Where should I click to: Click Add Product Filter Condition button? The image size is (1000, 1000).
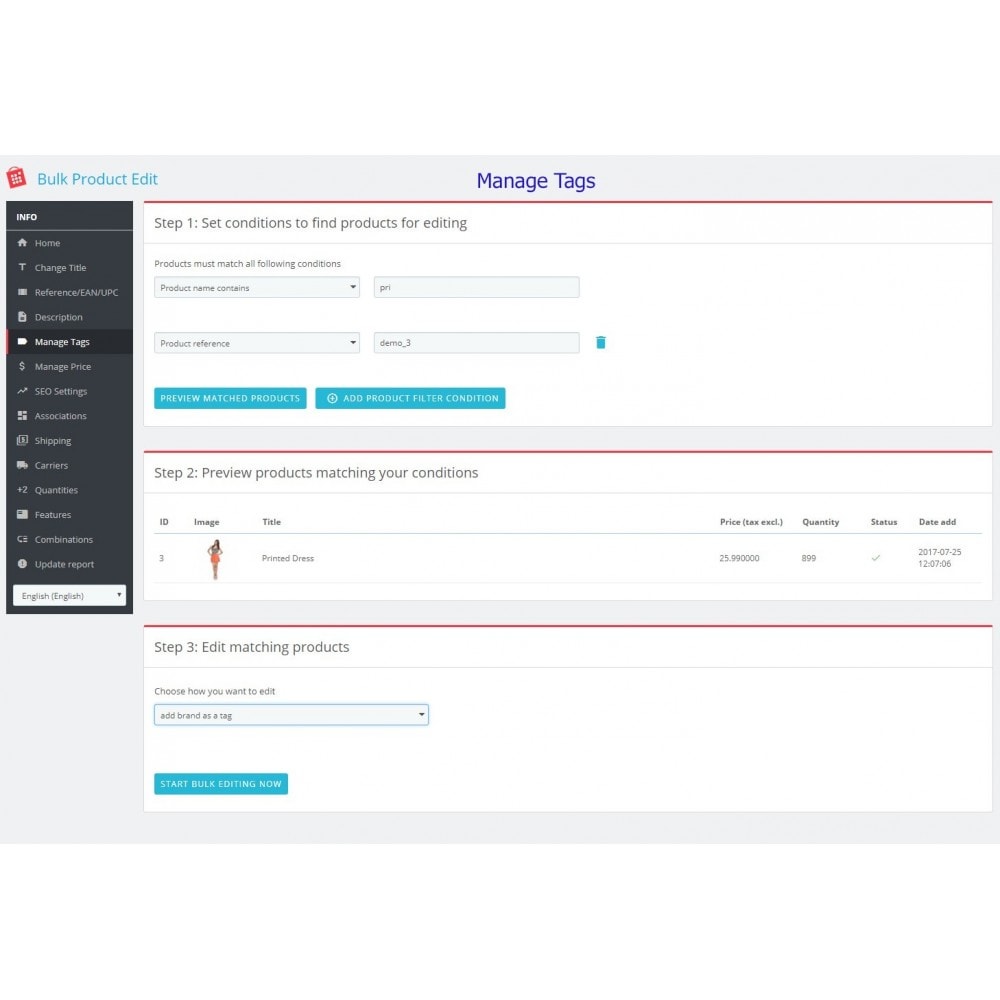pyautogui.click(x=410, y=398)
